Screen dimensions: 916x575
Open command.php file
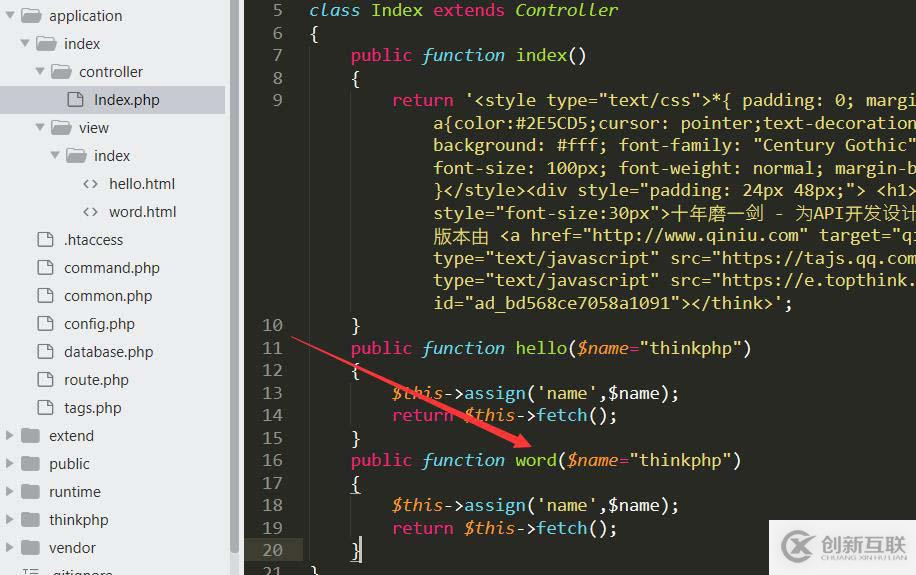112,268
